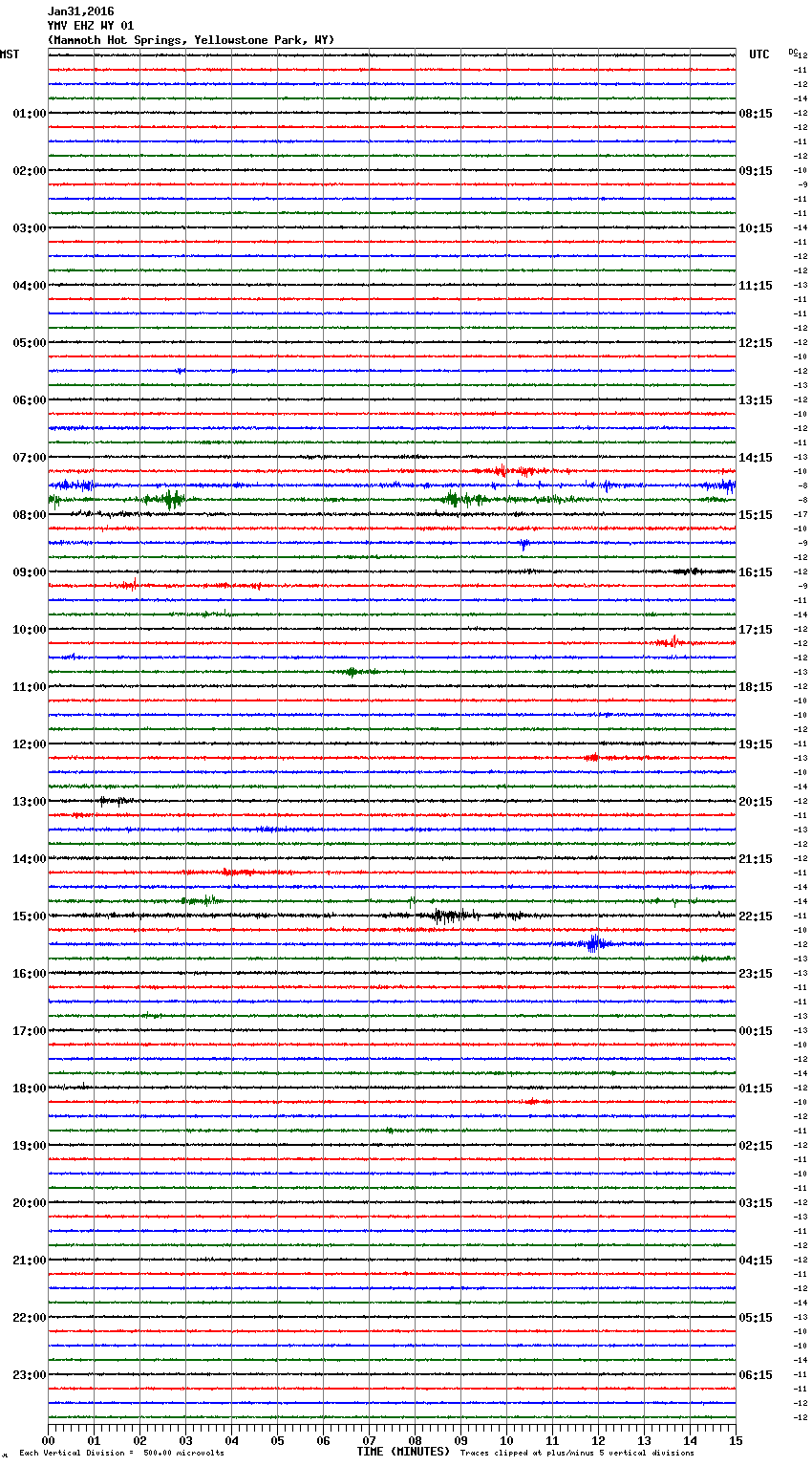Click the DC offset value -17 beside 15:15 UTC
Viewport: 812px width, 1466px height.
click(x=801, y=515)
